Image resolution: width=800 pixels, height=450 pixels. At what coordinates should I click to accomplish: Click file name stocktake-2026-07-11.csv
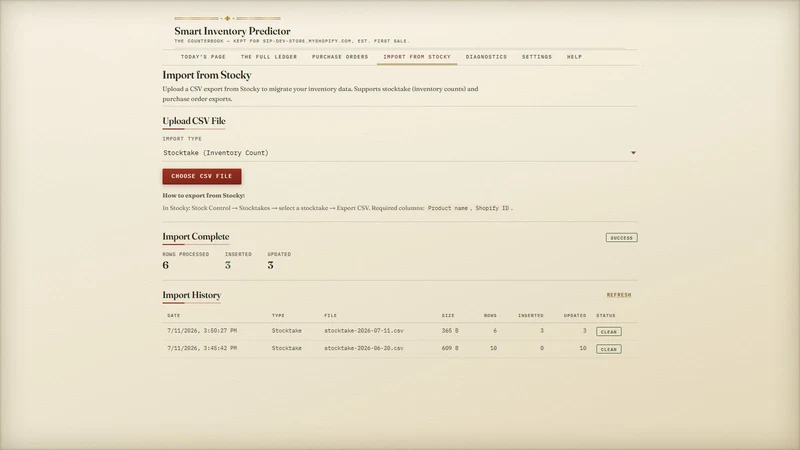[364, 331]
